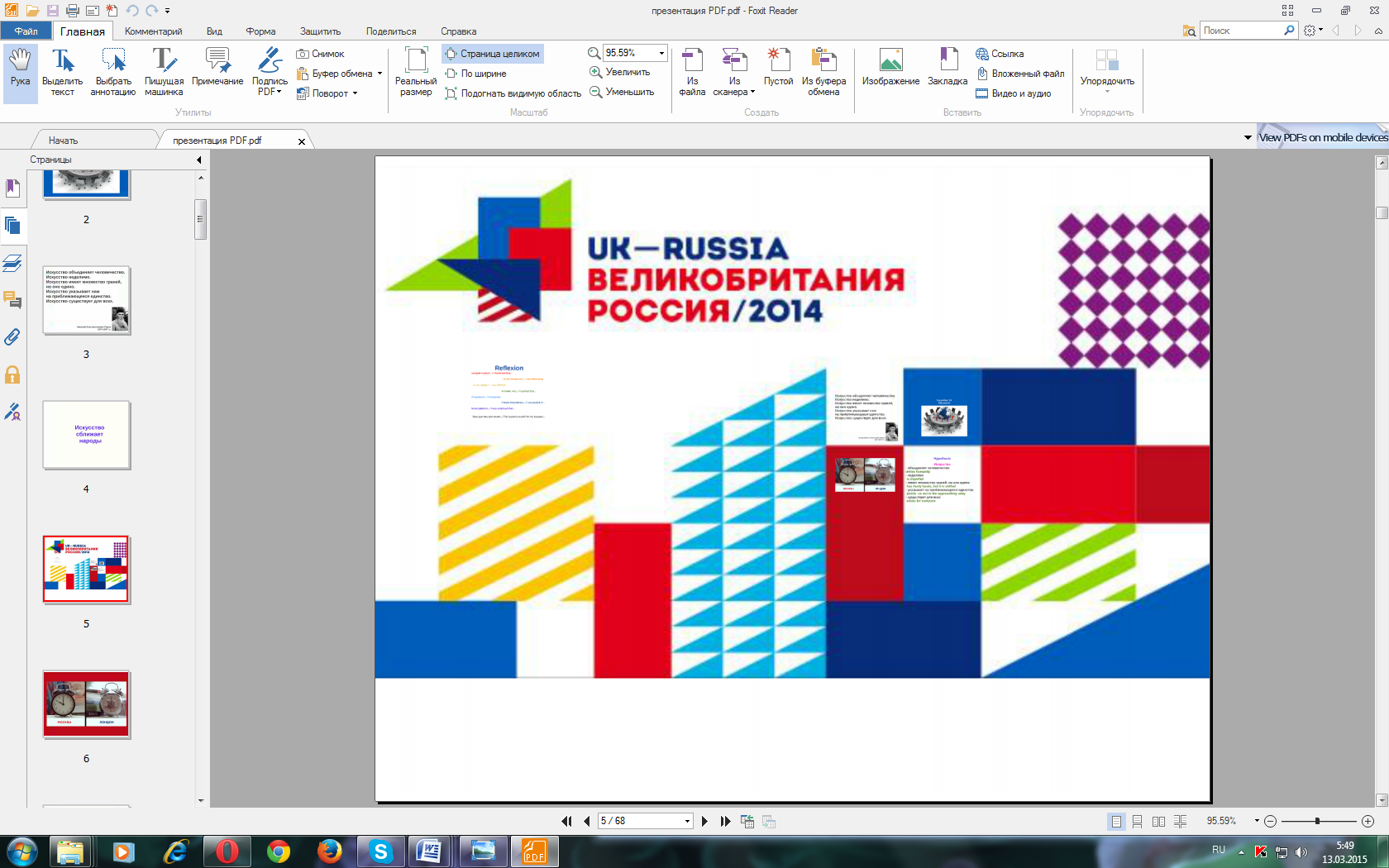Switch to the Form (Форма) tab
This screenshot has height=868, width=1389.
point(260,31)
